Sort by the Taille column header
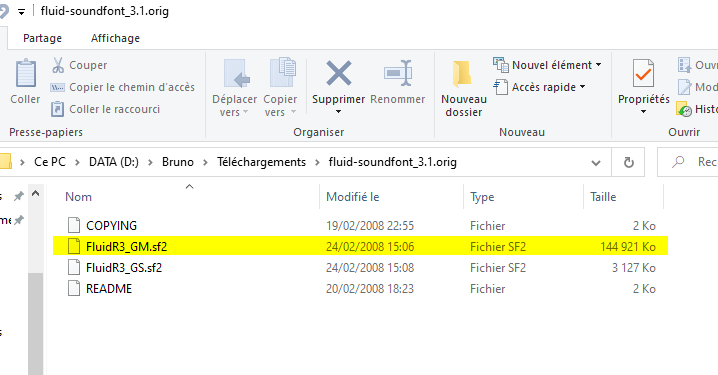 click(x=603, y=197)
